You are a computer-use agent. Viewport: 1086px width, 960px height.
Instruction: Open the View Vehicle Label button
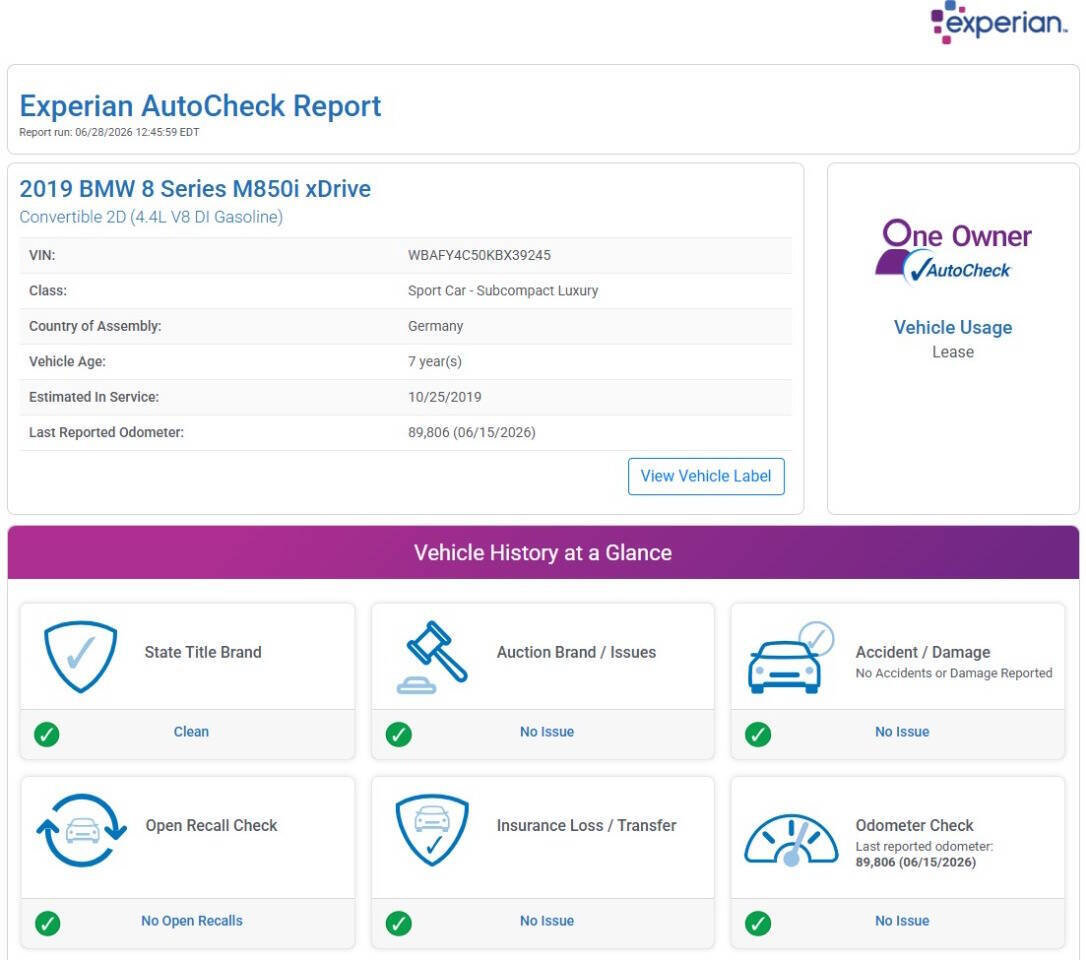[706, 476]
